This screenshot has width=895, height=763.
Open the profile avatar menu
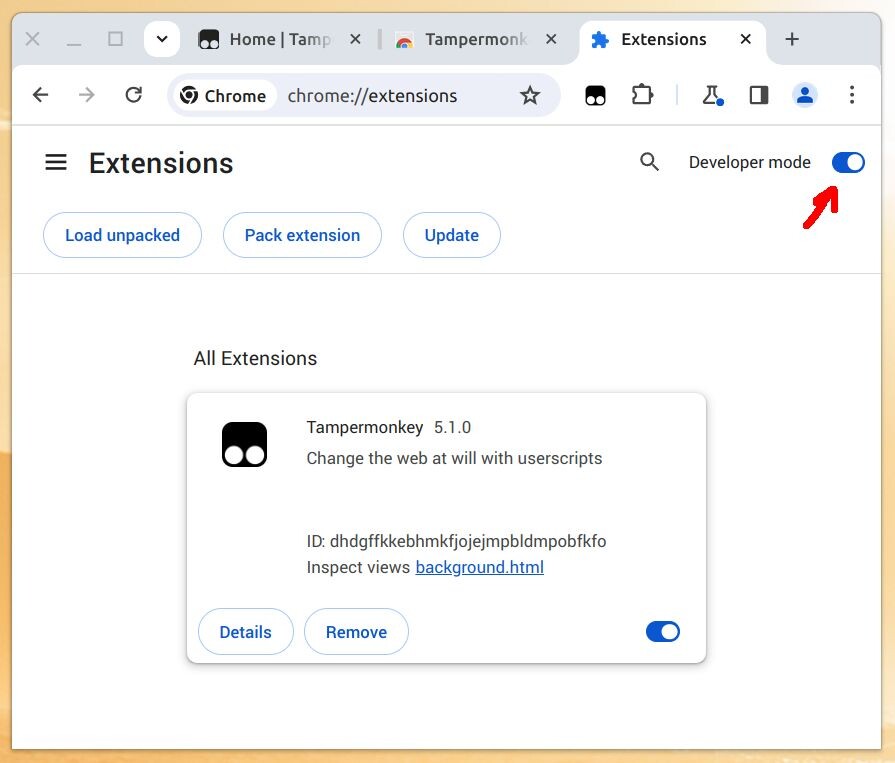805,95
